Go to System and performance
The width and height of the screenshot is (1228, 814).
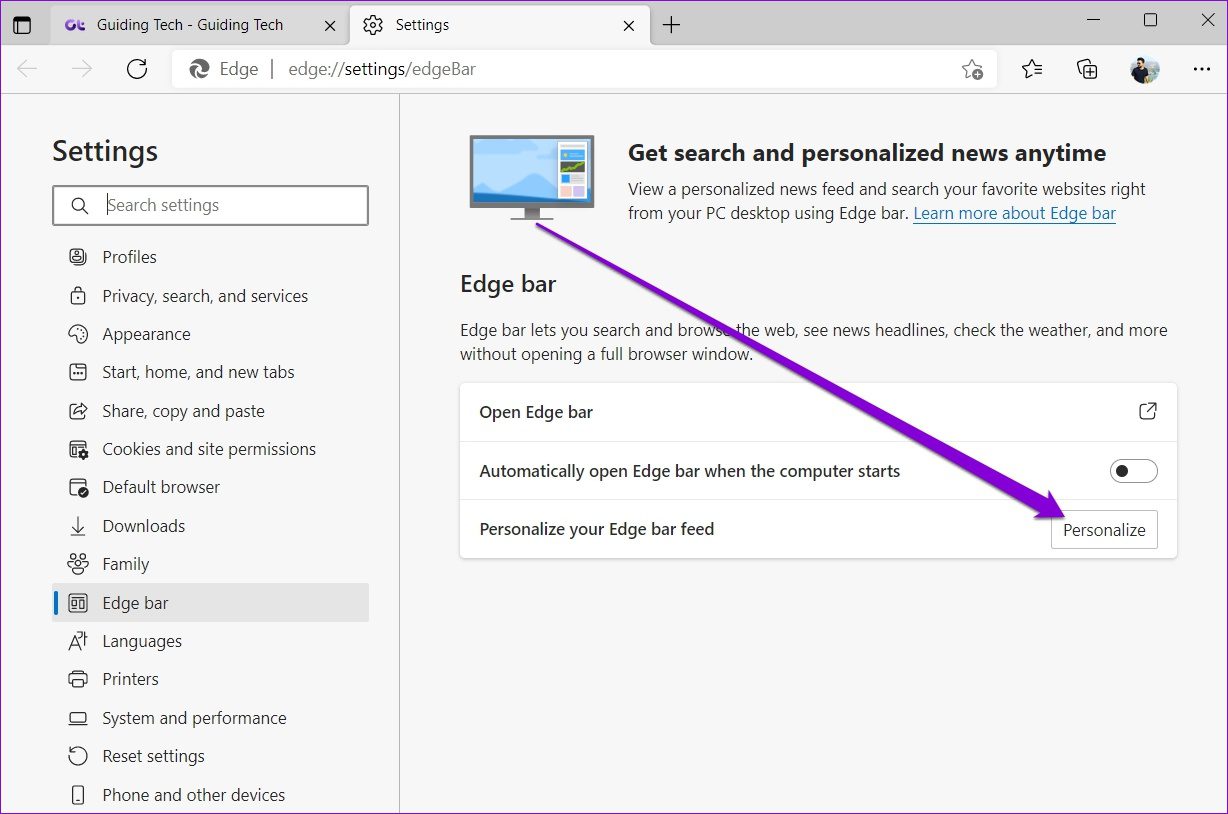click(211, 718)
